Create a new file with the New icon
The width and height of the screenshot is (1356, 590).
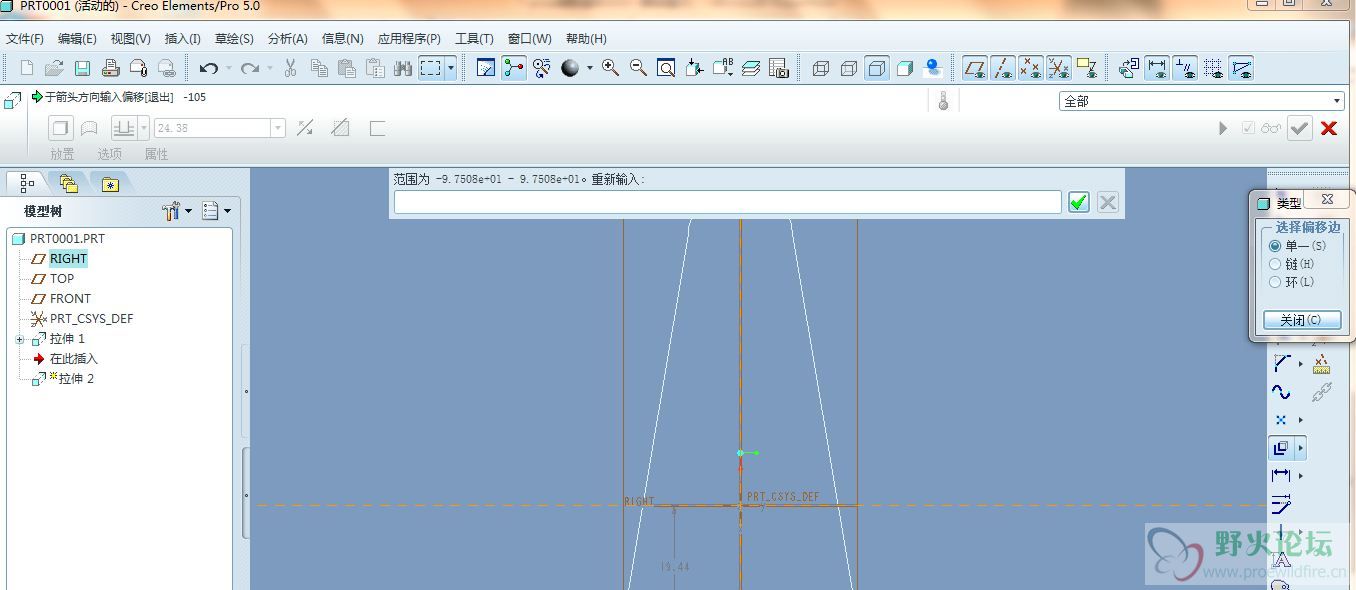(x=26, y=68)
